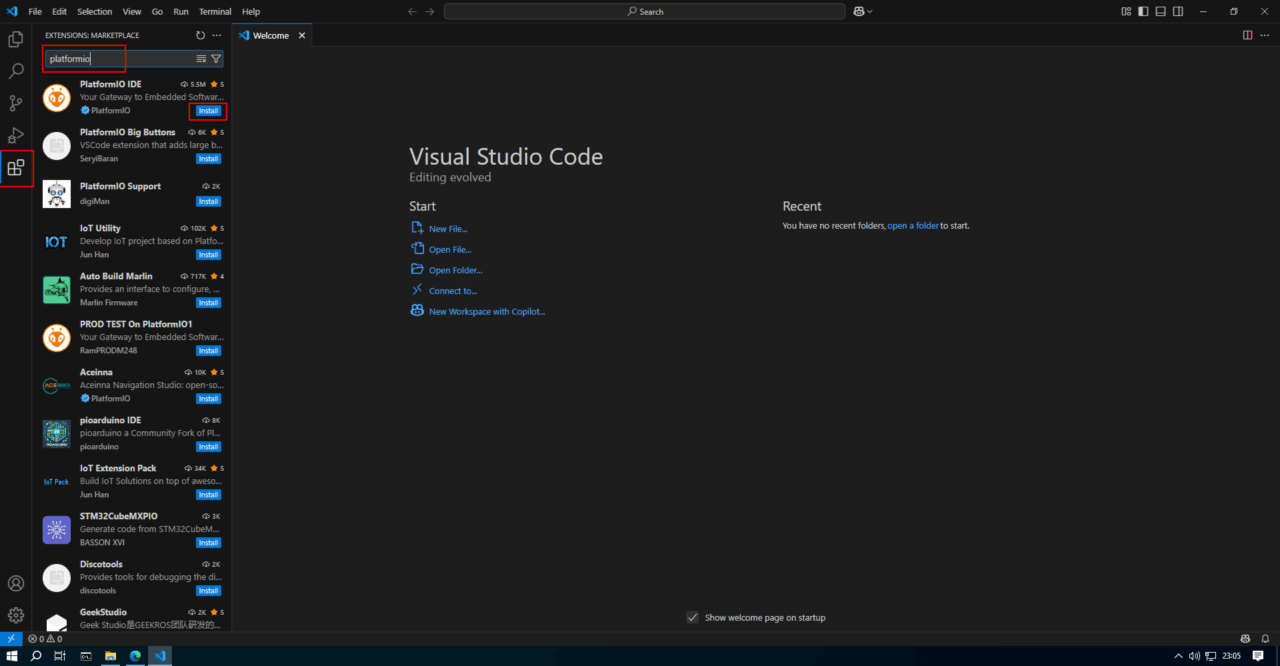Screen dimensions: 1280x666
Task: Toggle Show welcome page on startup checkbox
Action: [692, 617]
